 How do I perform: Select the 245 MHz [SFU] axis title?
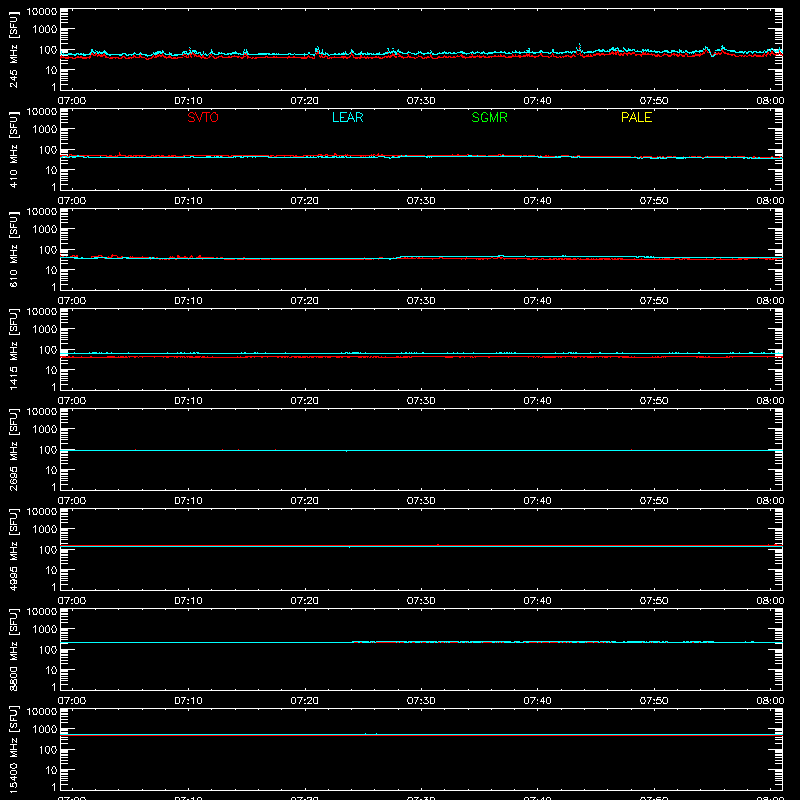click(x=13, y=49)
